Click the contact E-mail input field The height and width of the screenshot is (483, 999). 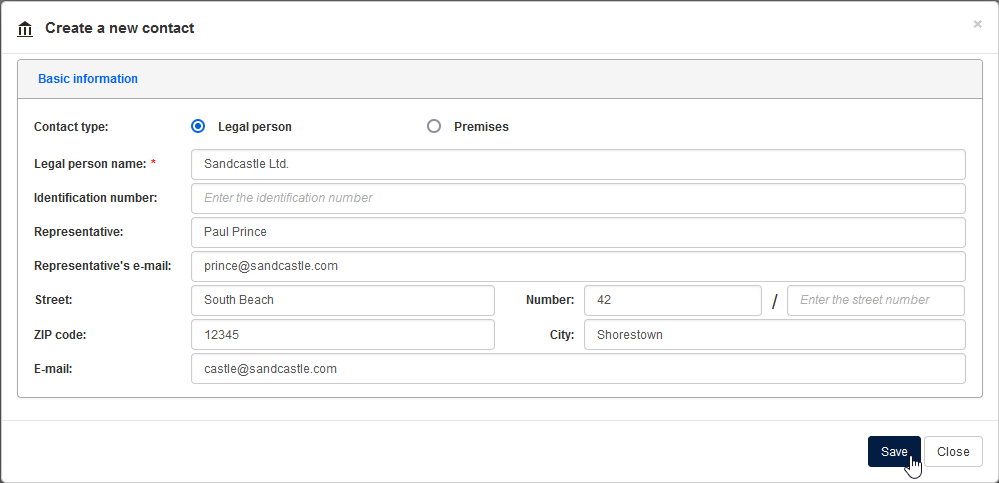pyautogui.click(x=578, y=368)
